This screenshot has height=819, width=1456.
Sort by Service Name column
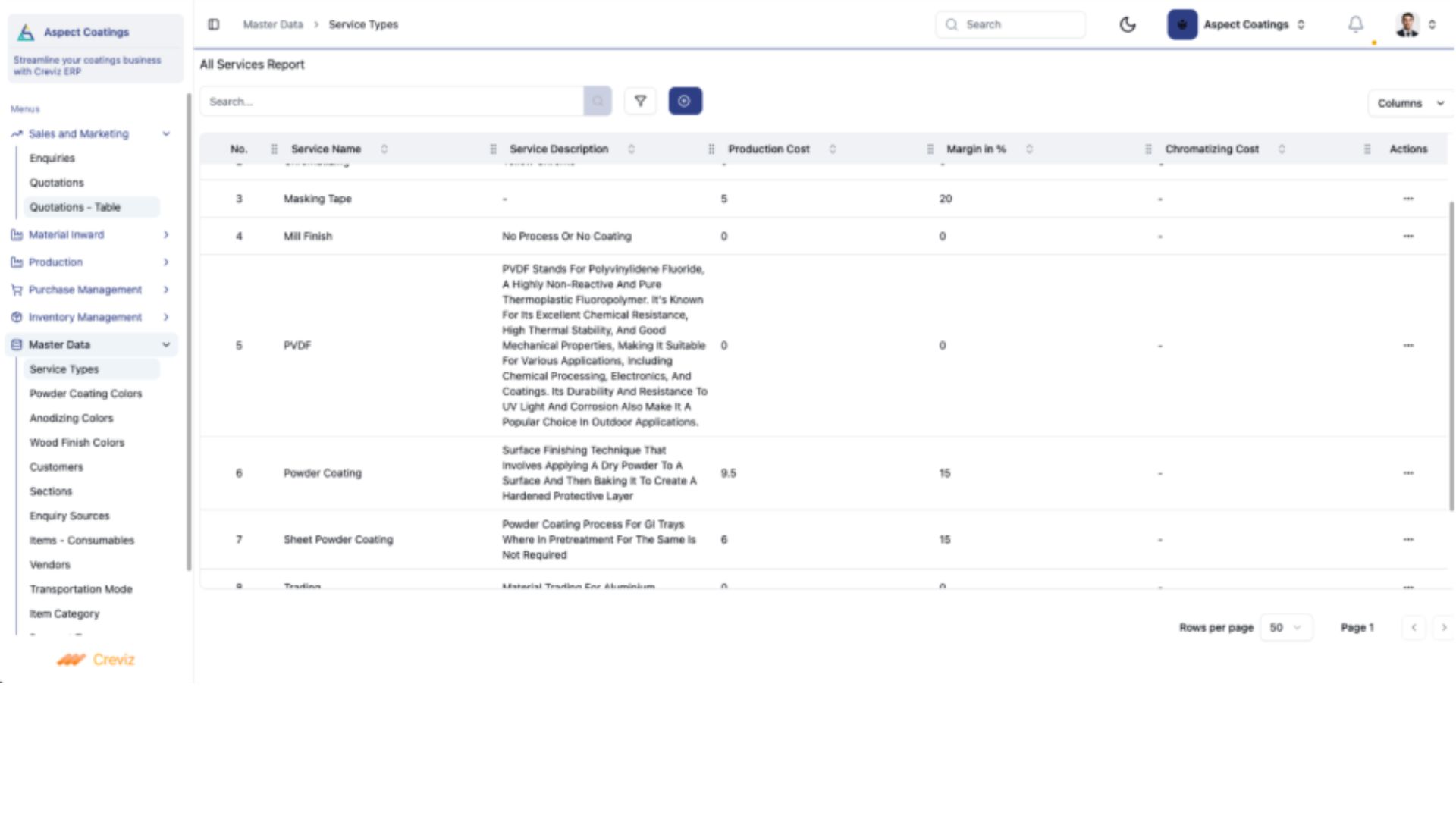tap(384, 149)
